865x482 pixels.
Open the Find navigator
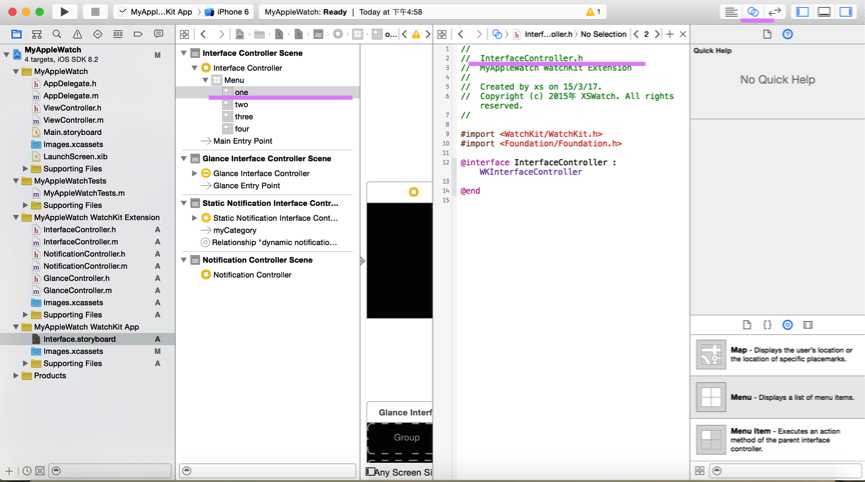point(57,34)
